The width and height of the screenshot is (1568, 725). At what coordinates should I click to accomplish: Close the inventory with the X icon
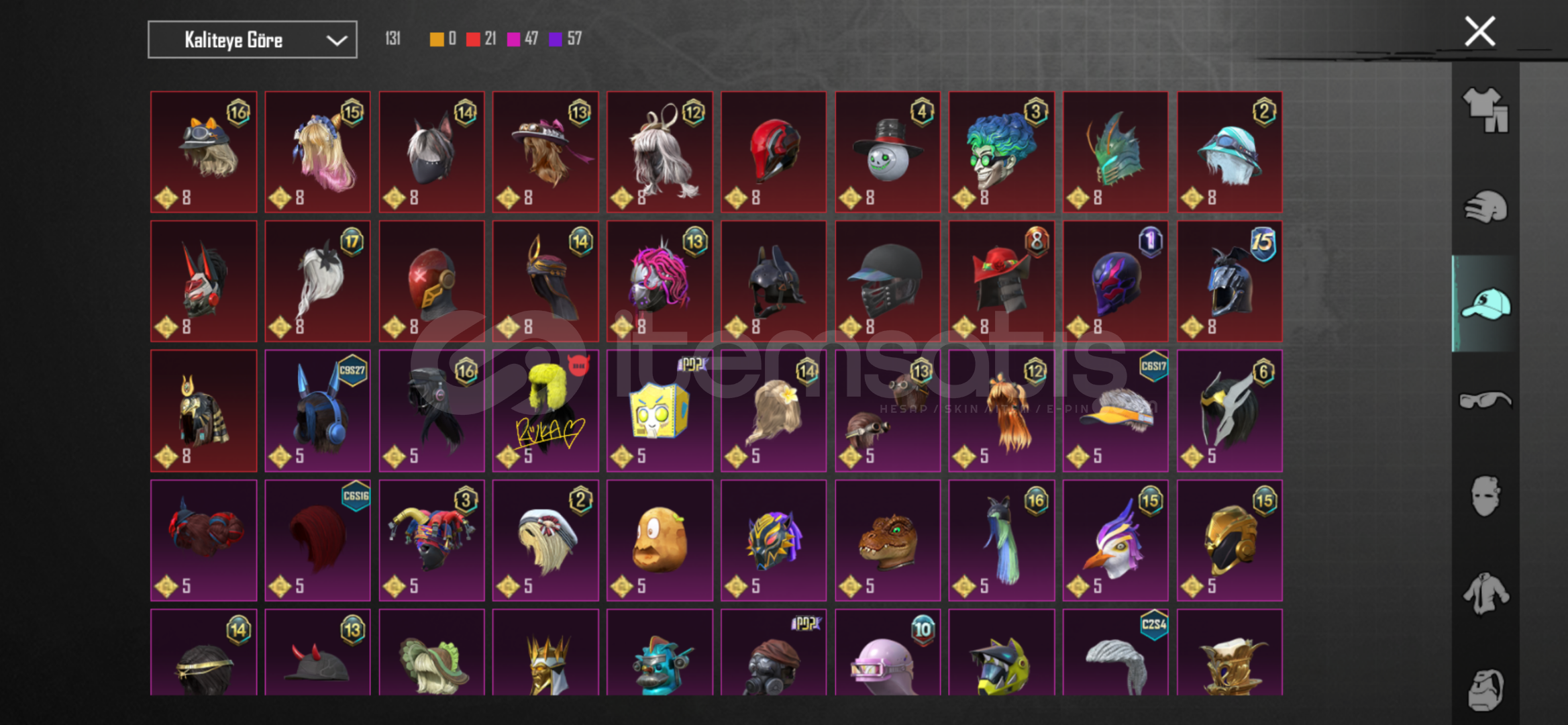pyautogui.click(x=1479, y=32)
